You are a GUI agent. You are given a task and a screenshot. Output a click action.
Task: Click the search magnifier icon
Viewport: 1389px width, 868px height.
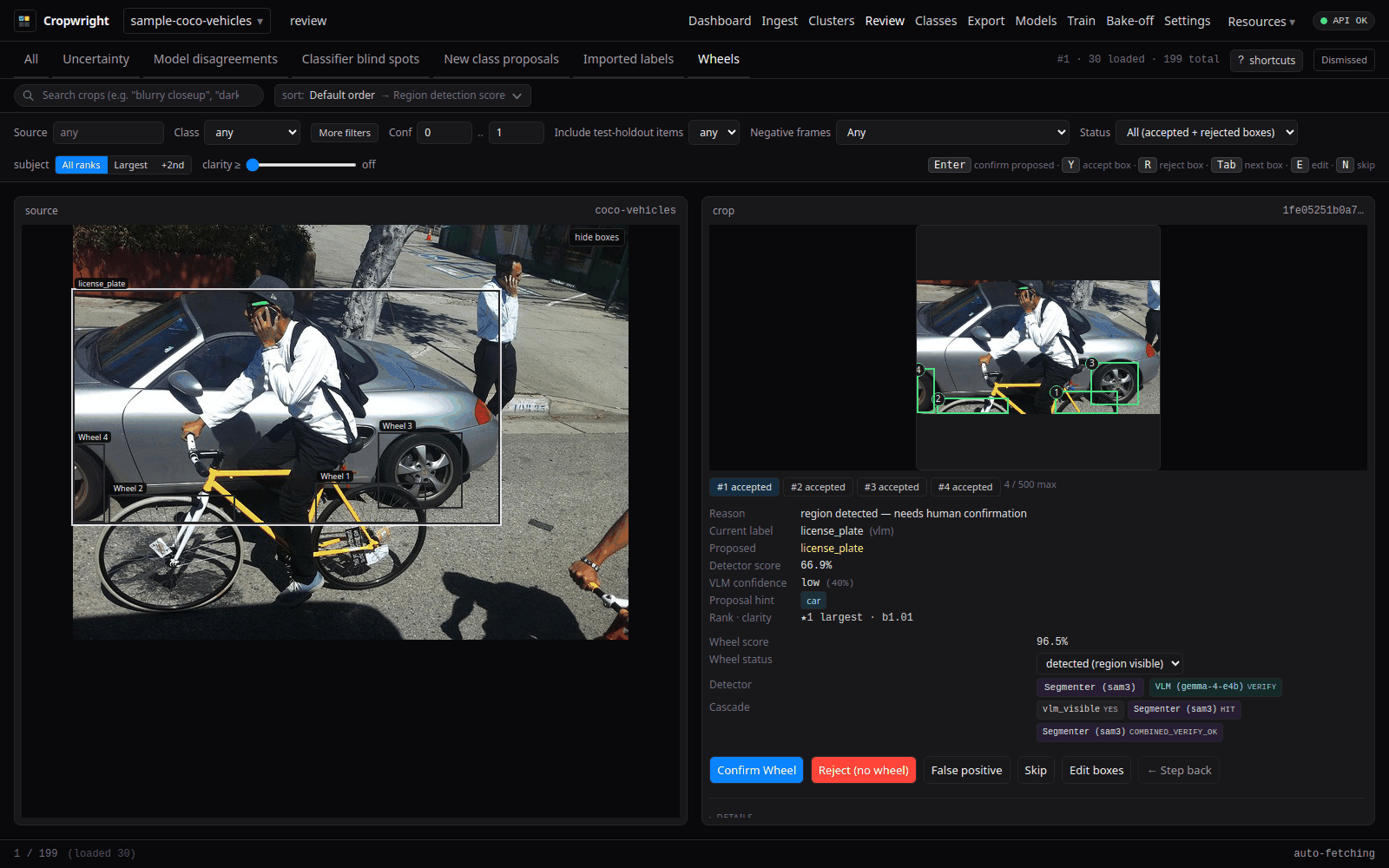click(x=29, y=95)
